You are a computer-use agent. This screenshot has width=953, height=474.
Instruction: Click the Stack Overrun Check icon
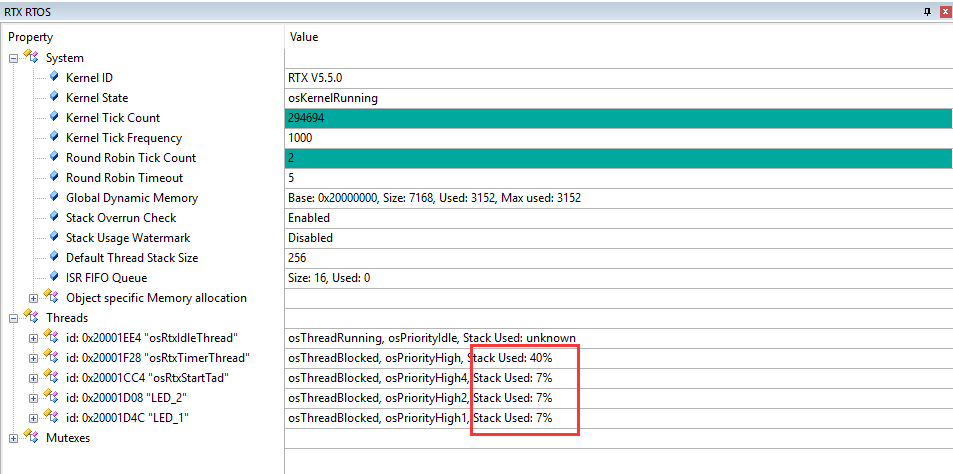point(54,217)
